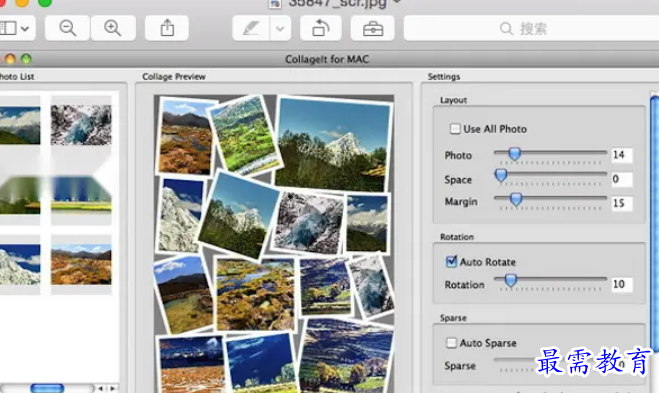Screen dimensions: 659x393
Task: Click the Margin slider handle
Action: coord(516,199)
